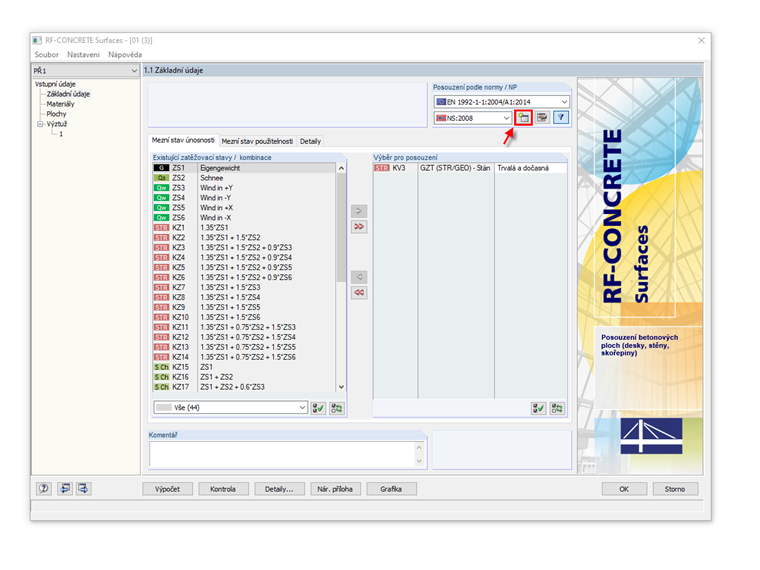760x570 pixels.
Task: Select KV3 row in selection for design
Action: click(470, 168)
